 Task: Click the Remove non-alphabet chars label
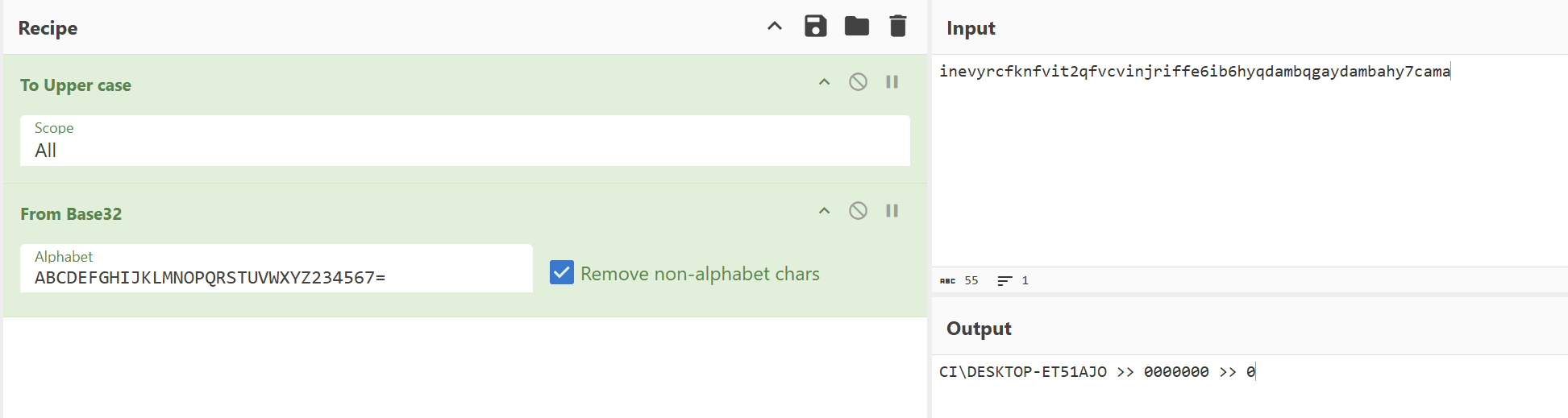(x=700, y=274)
